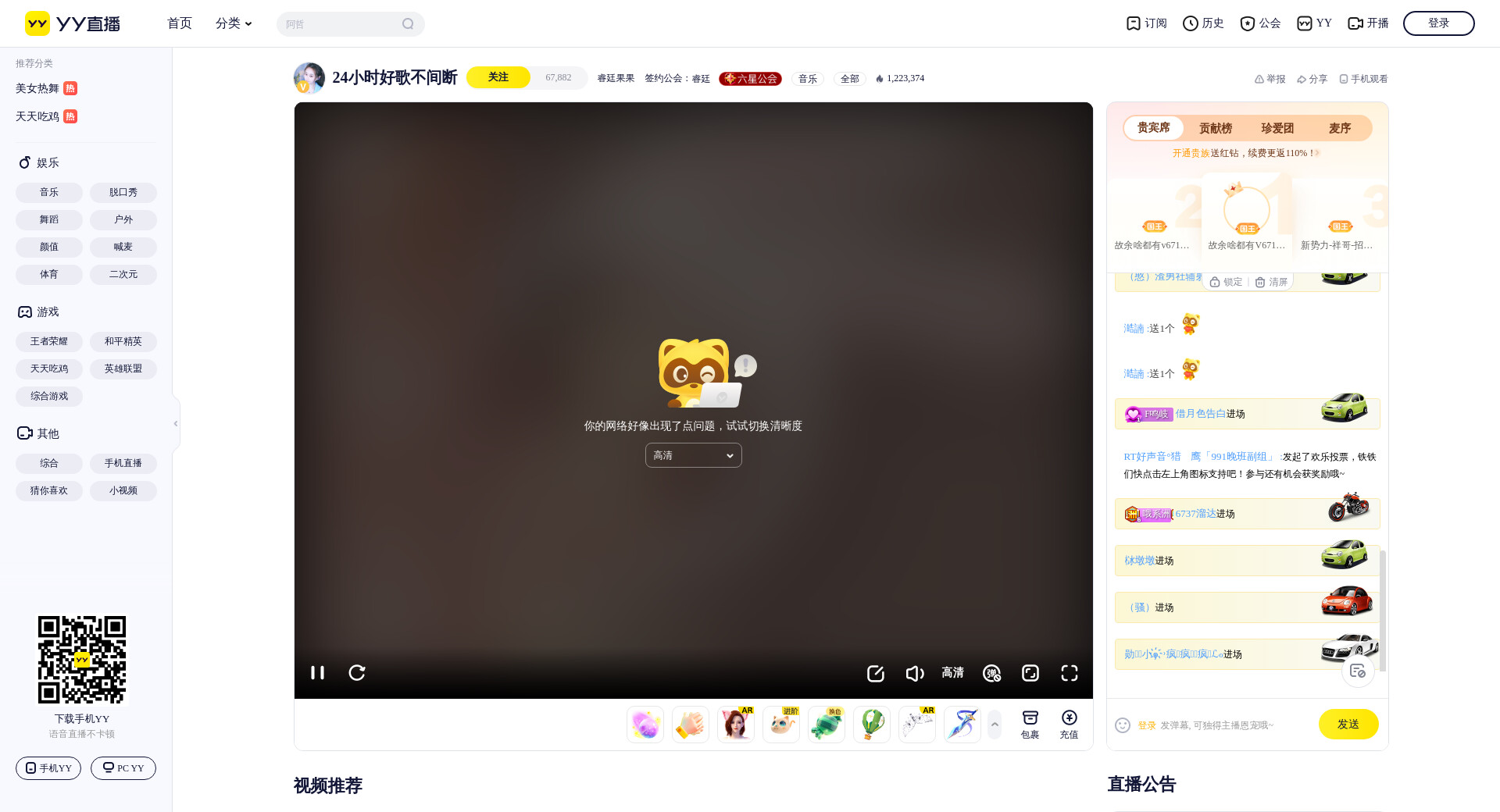1500x812 pixels.
Task: Select the 英雄联盟 game tag
Action: [123, 369]
